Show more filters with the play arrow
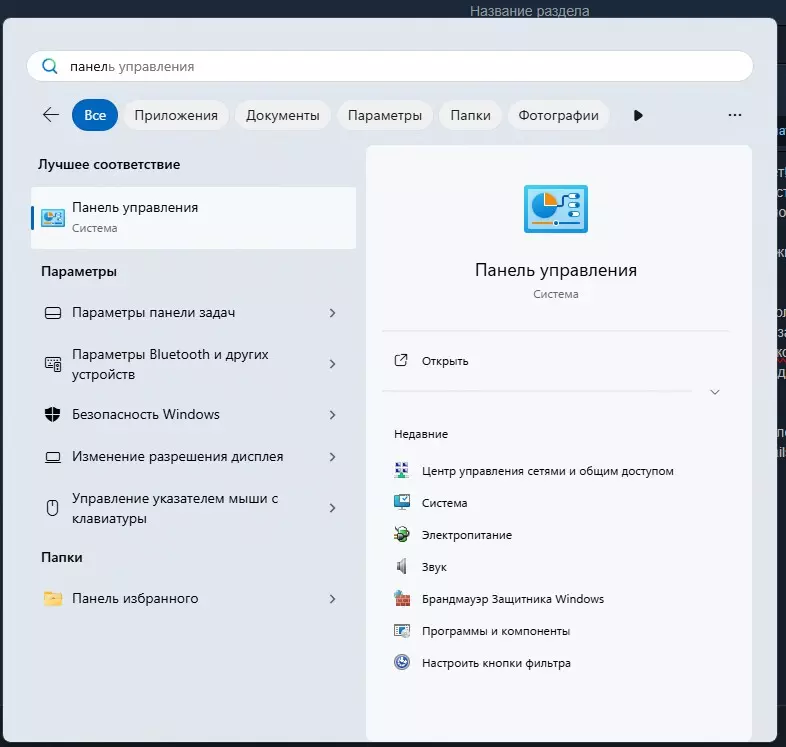Screen dimensions: 786x747 [x=638, y=115]
